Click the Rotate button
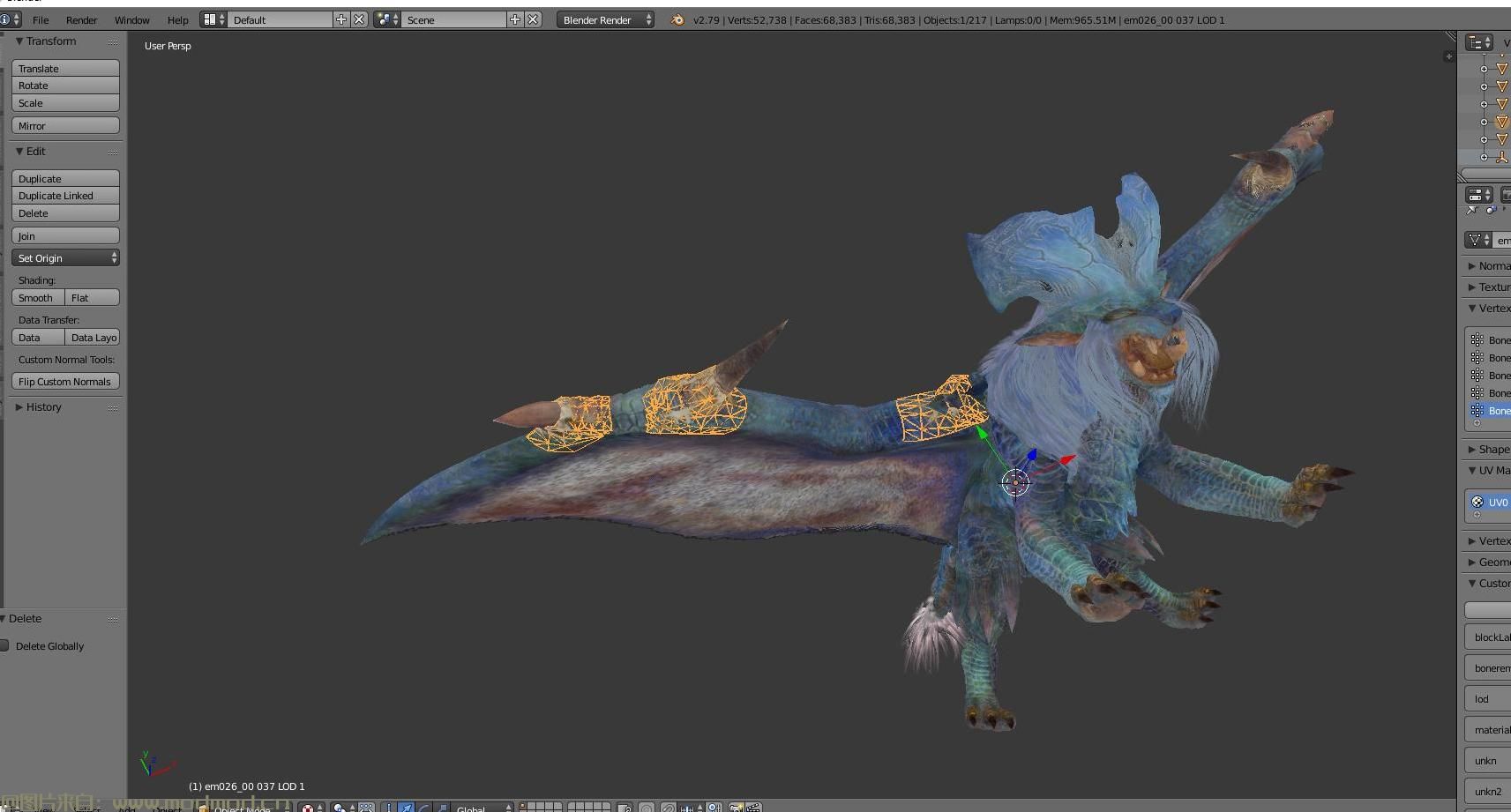This screenshot has width=1511, height=812. (65, 86)
